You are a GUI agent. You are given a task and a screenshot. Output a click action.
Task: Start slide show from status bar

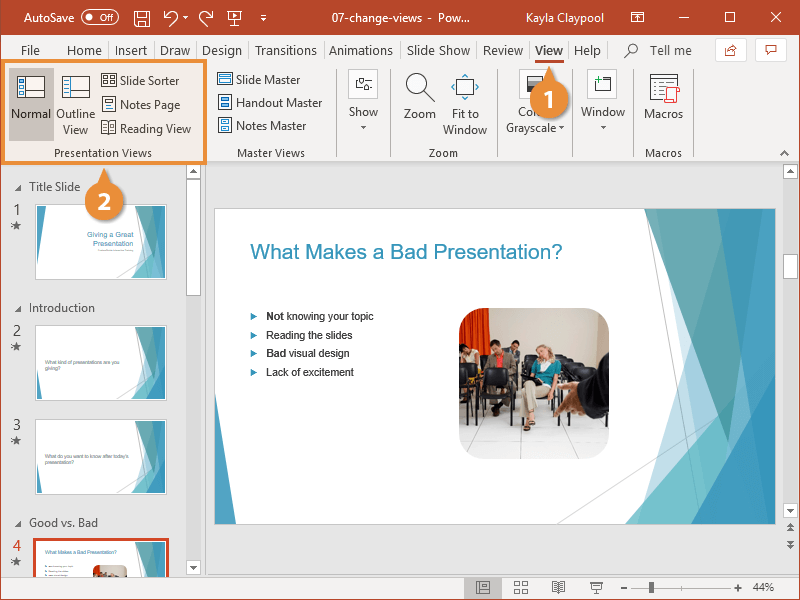click(595, 587)
